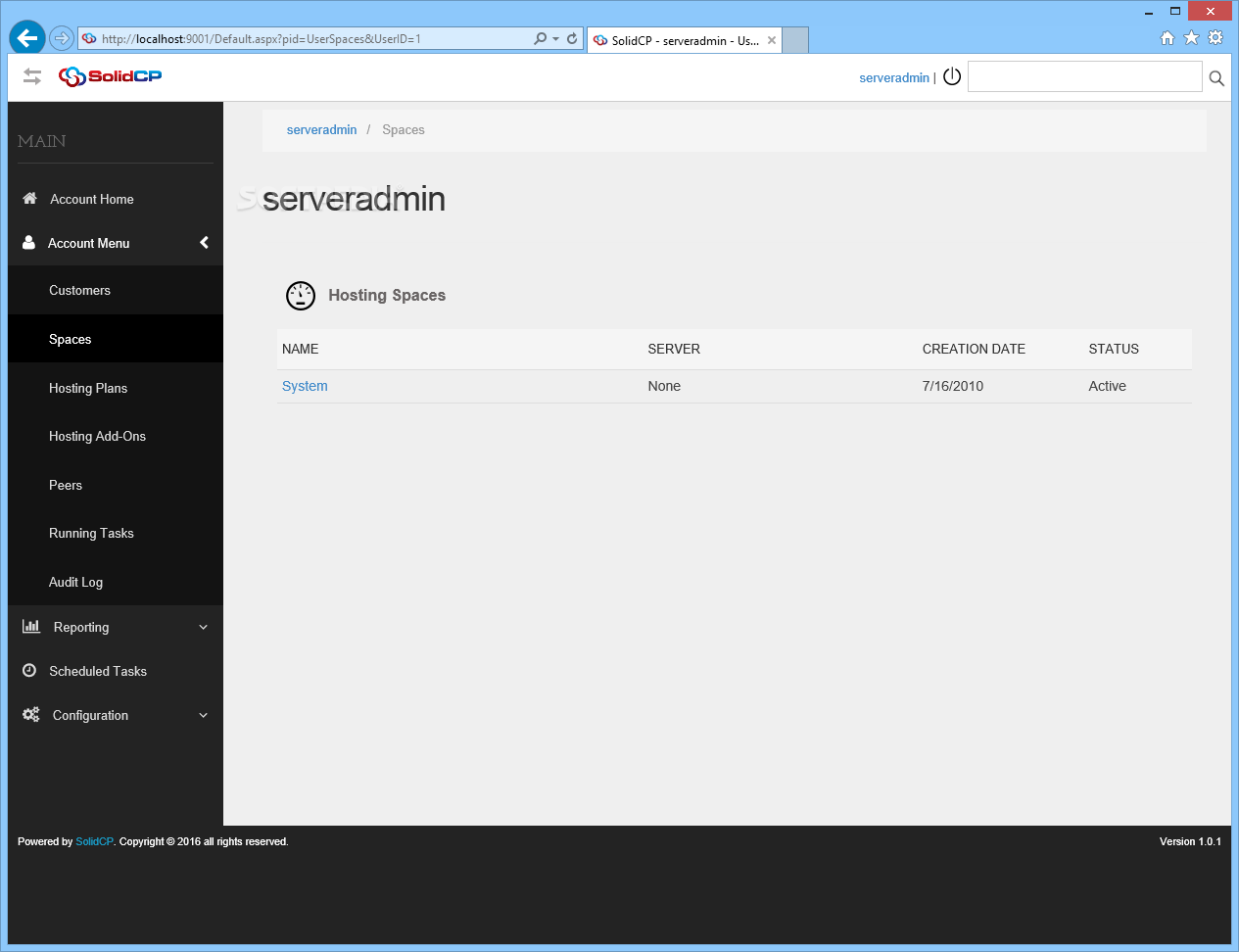Click the Reporting bar chart icon
The height and width of the screenshot is (952, 1239).
31,626
